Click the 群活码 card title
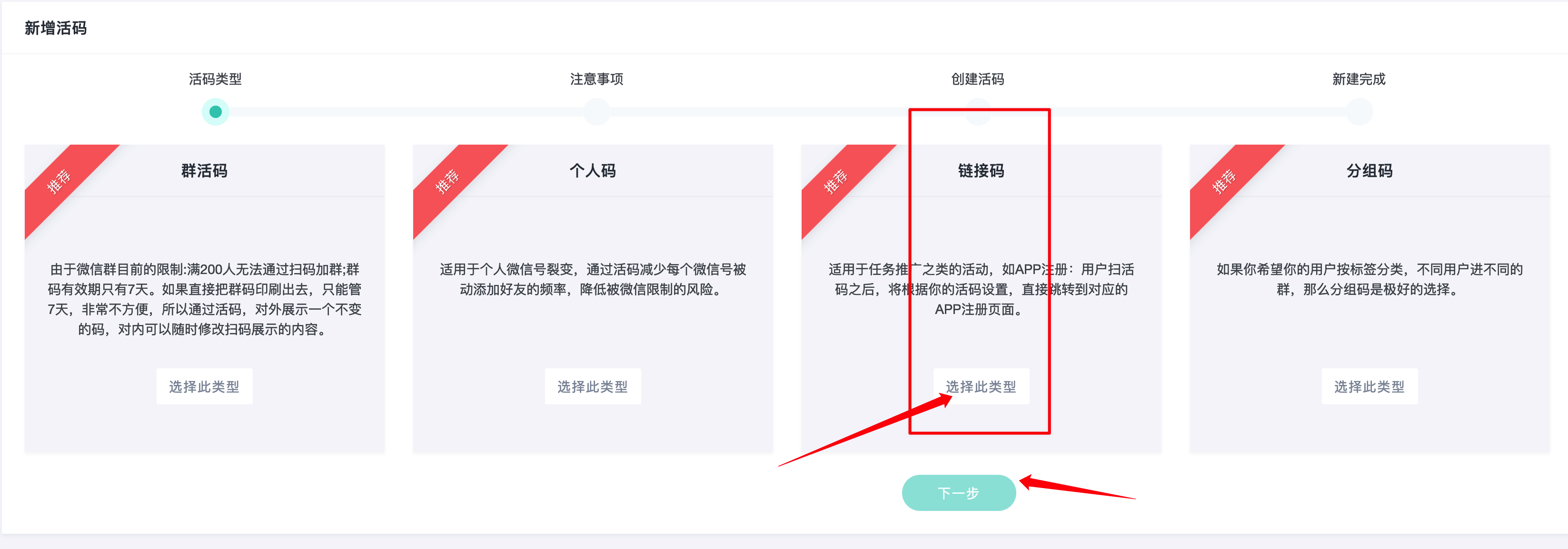 (x=205, y=171)
